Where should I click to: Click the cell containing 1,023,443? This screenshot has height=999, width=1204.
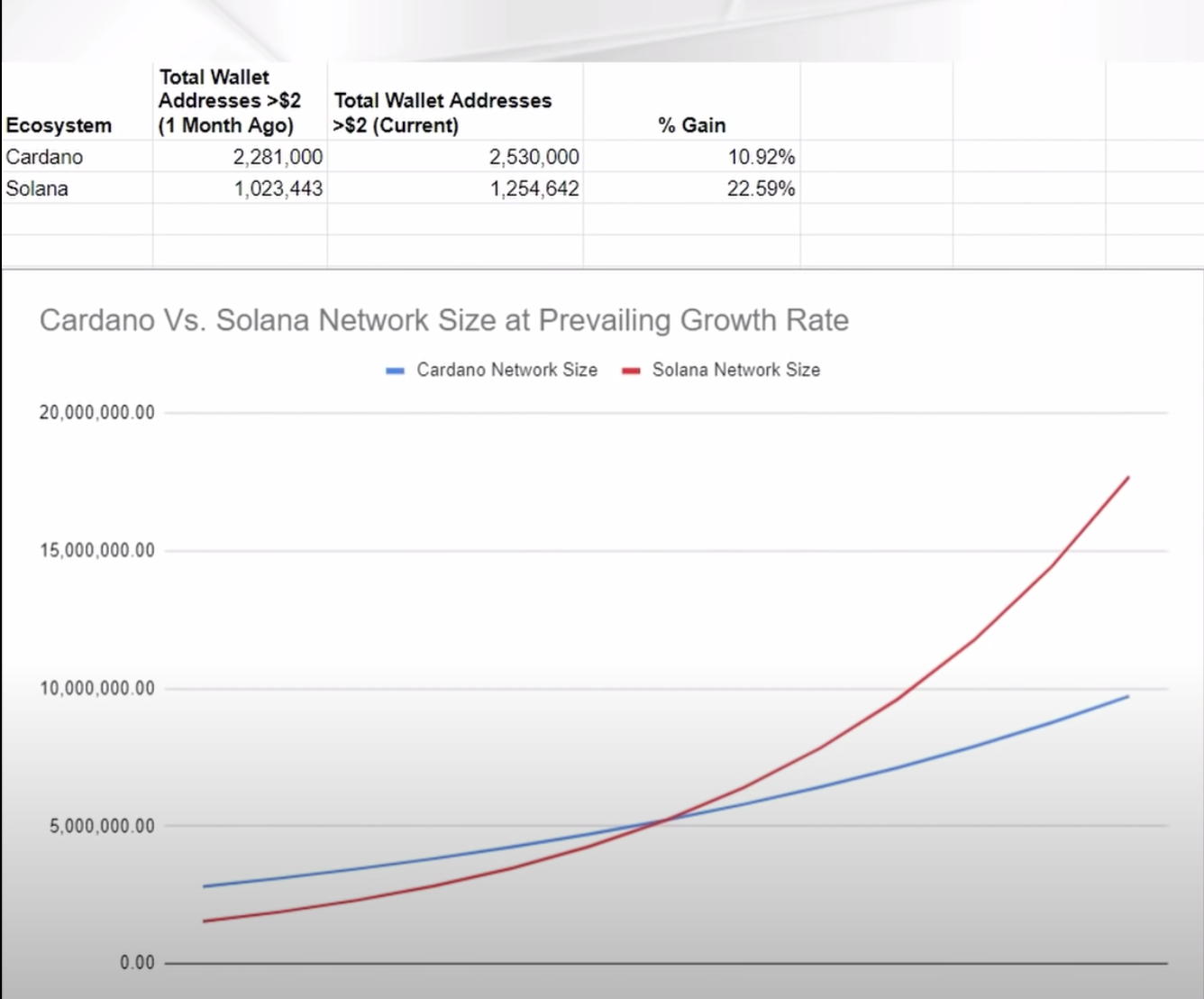point(240,188)
